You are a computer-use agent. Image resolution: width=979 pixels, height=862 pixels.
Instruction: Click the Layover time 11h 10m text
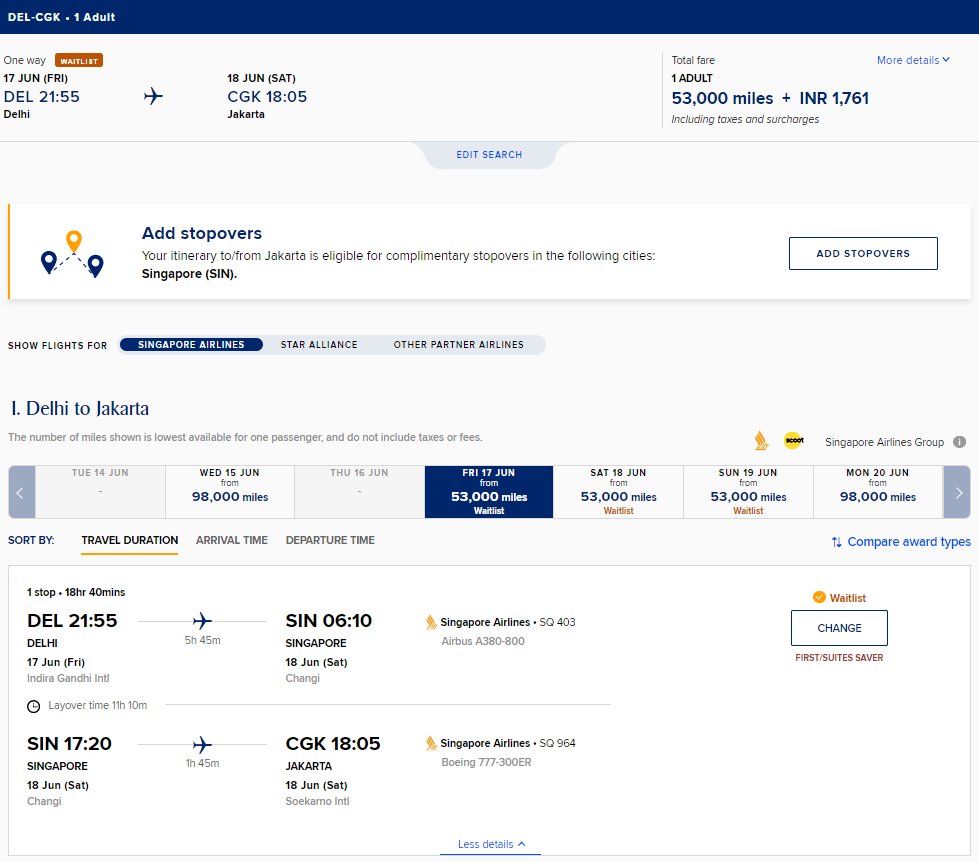pos(97,705)
